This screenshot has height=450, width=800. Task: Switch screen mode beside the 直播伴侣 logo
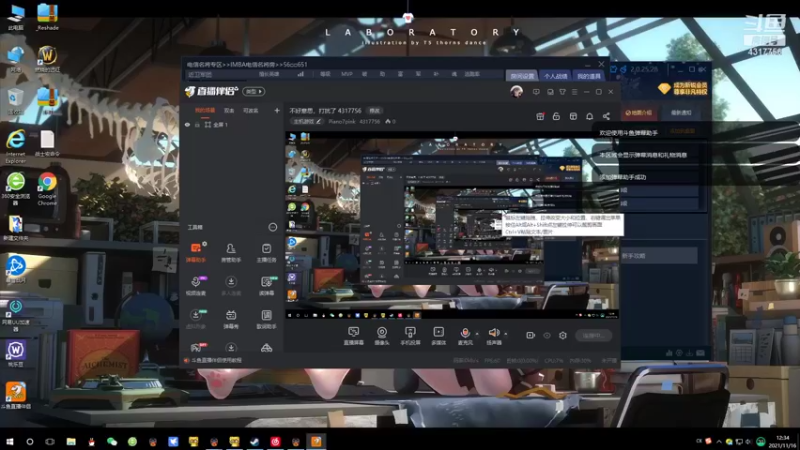254,91
